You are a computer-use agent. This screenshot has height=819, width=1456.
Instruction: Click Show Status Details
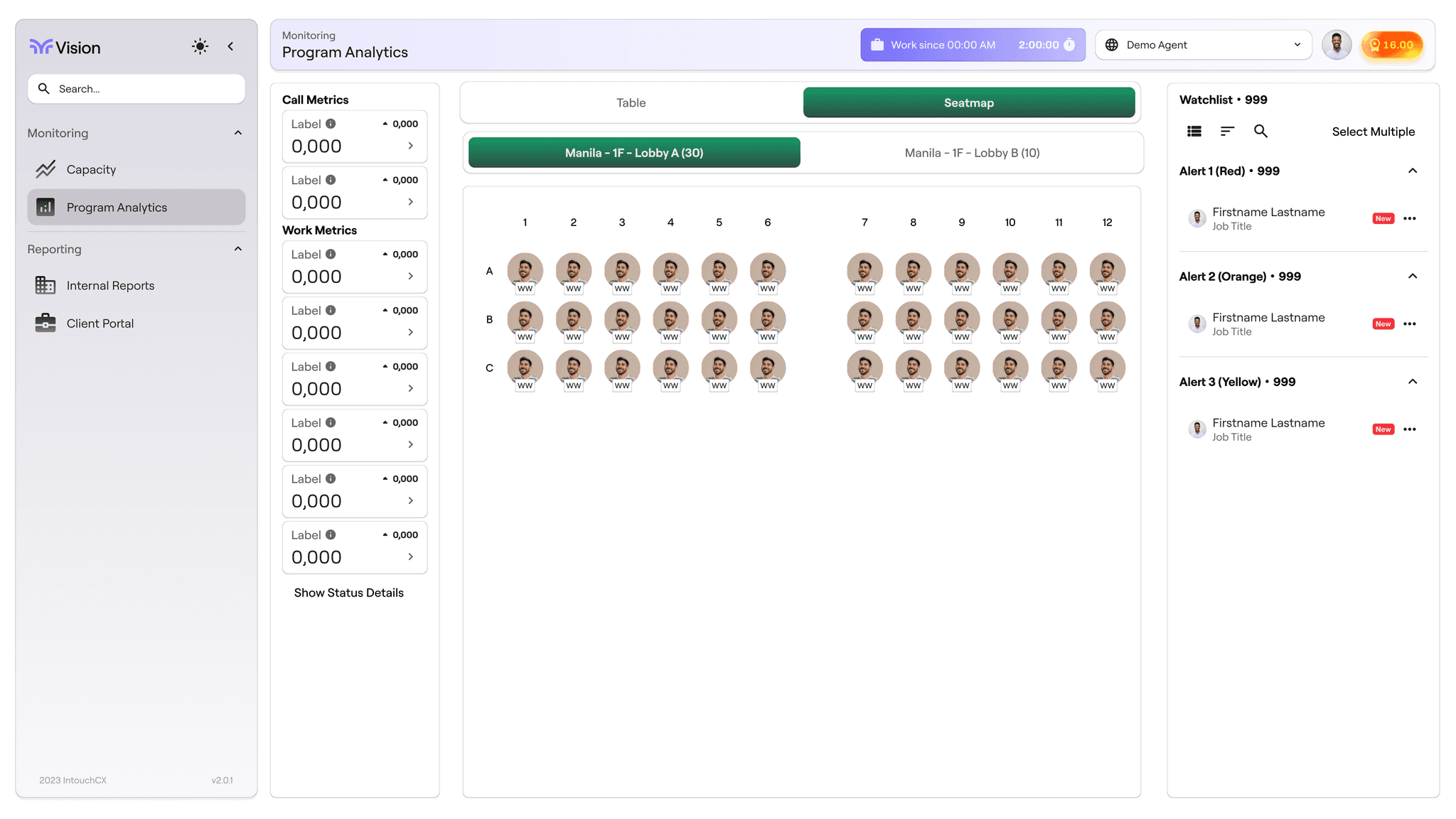348,593
